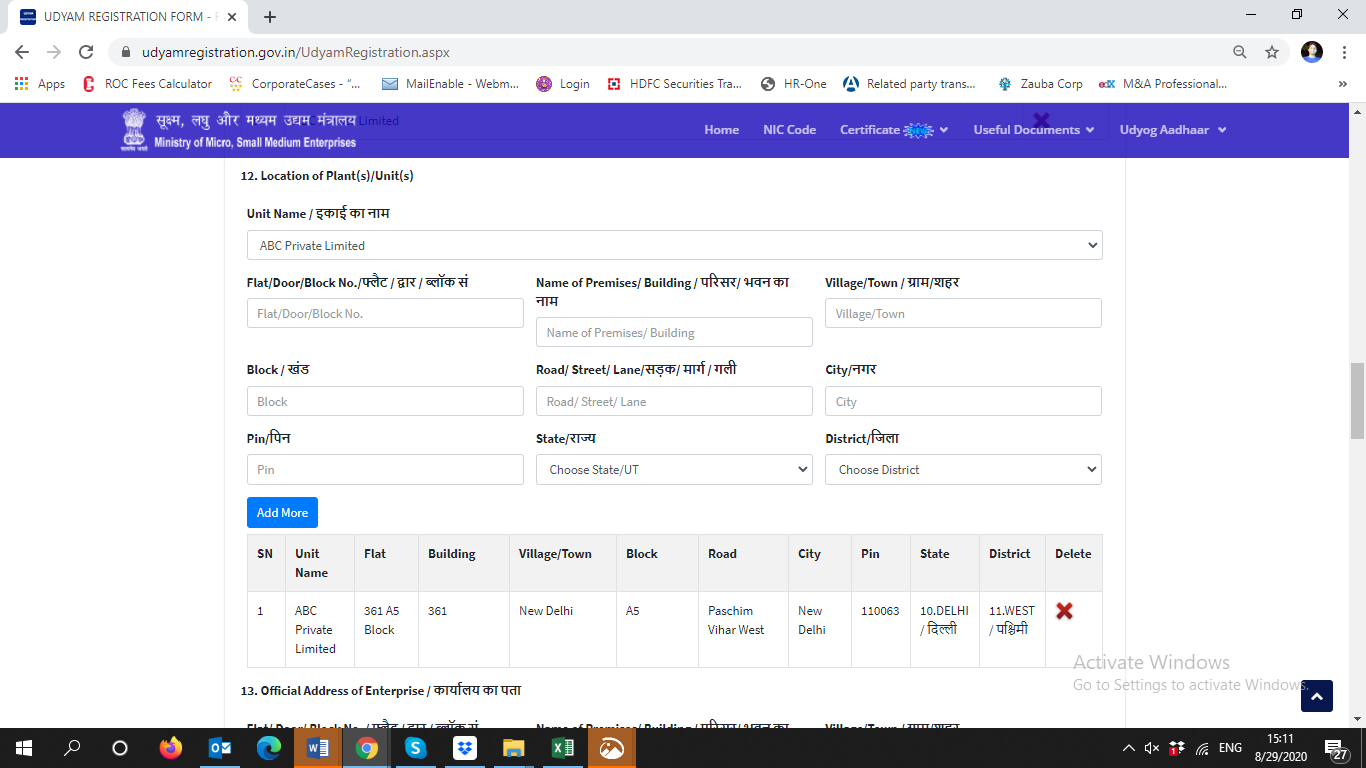This screenshot has height=768, width=1366.
Task: Click the Add More button
Action: click(x=282, y=513)
